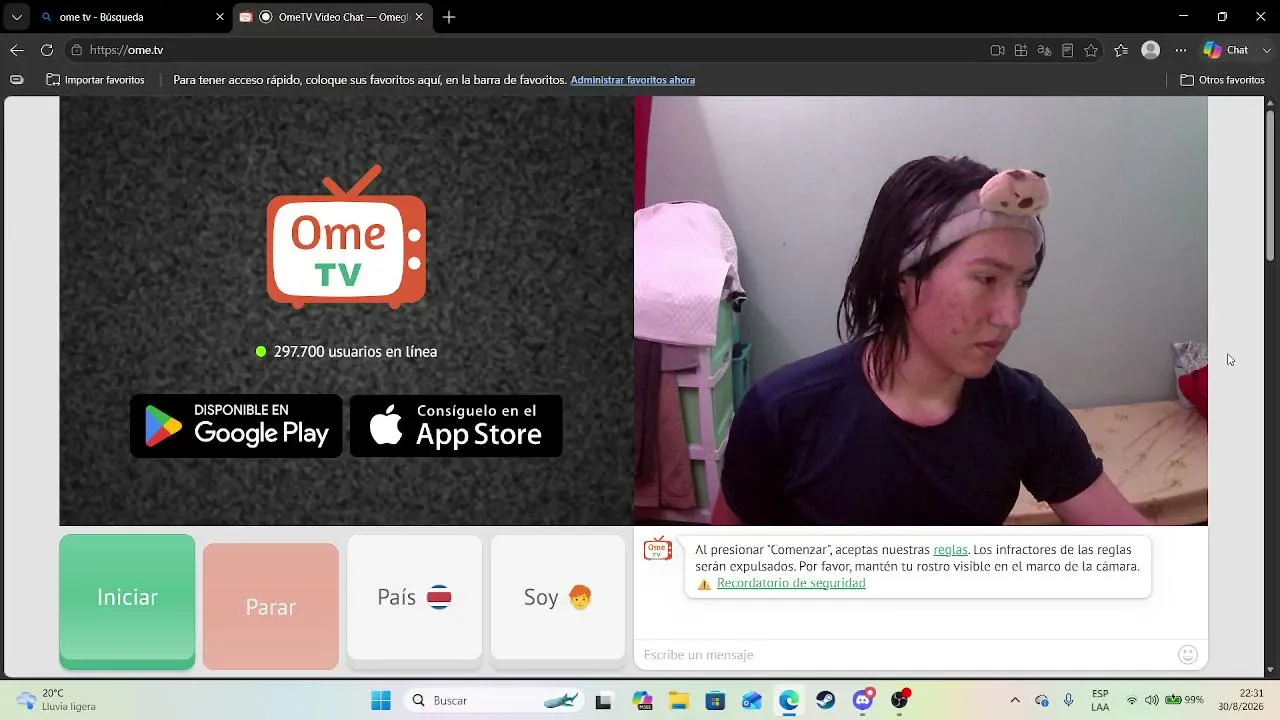This screenshot has width=1280, height=720.
Task: Open Microsoft 365 Copilot from taskbar
Action: tap(641, 700)
